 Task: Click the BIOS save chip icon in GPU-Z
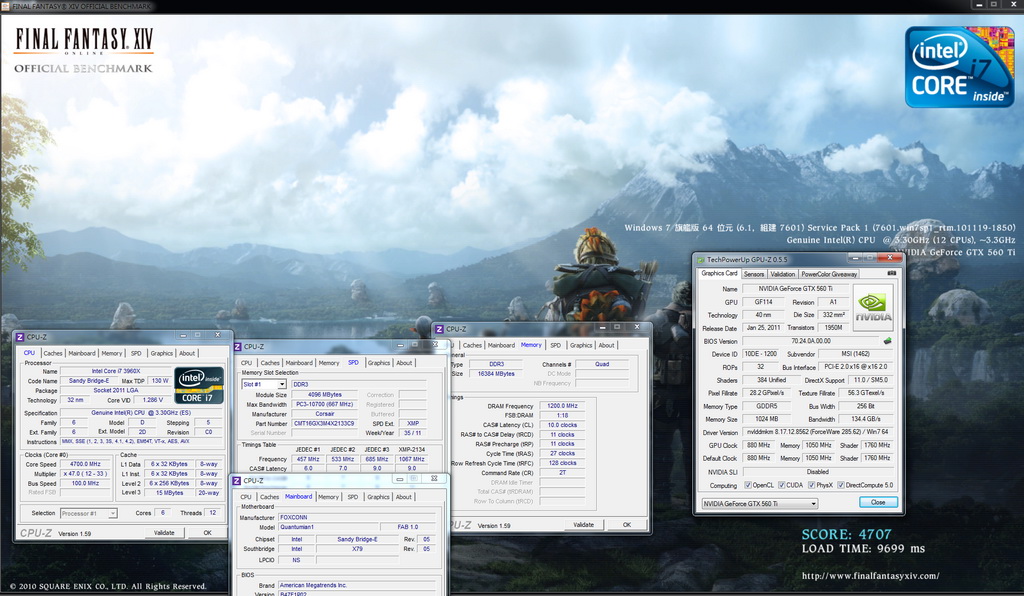[888, 341]
